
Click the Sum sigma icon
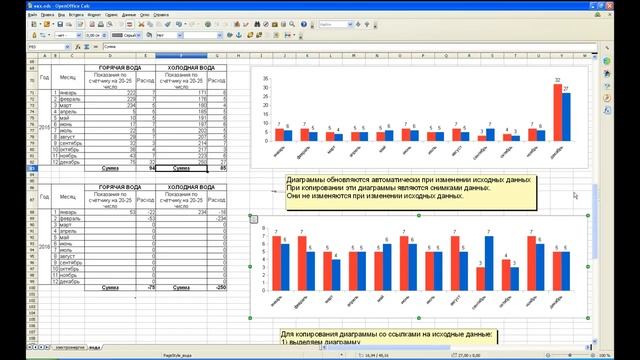[86, 47]
